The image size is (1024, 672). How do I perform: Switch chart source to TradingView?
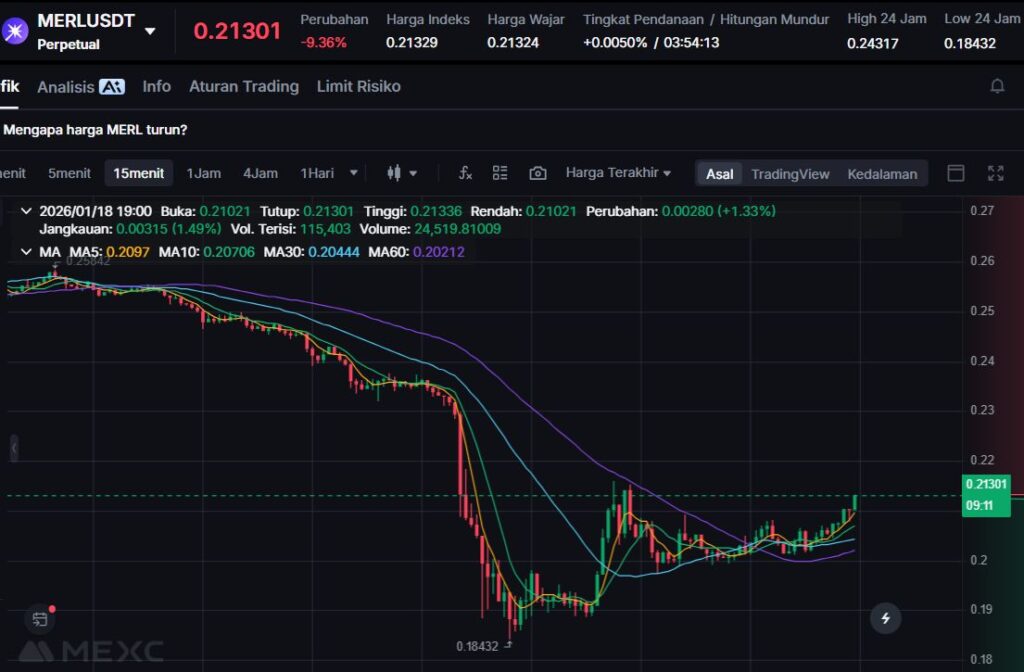pyautogui.click(x=790, y=174)
